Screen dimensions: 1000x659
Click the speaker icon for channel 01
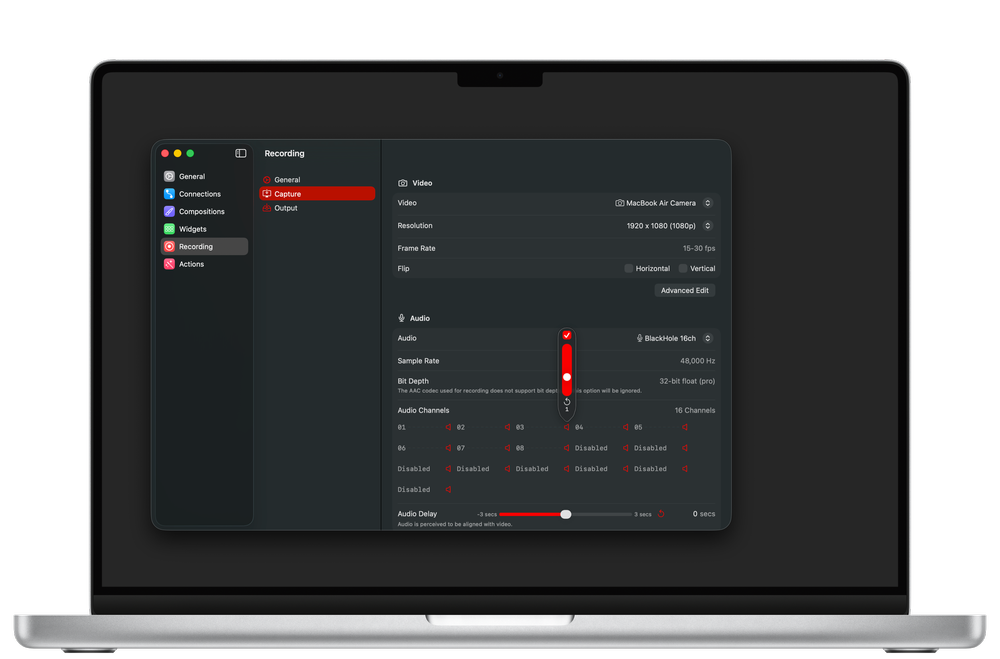tap(448, 427)
